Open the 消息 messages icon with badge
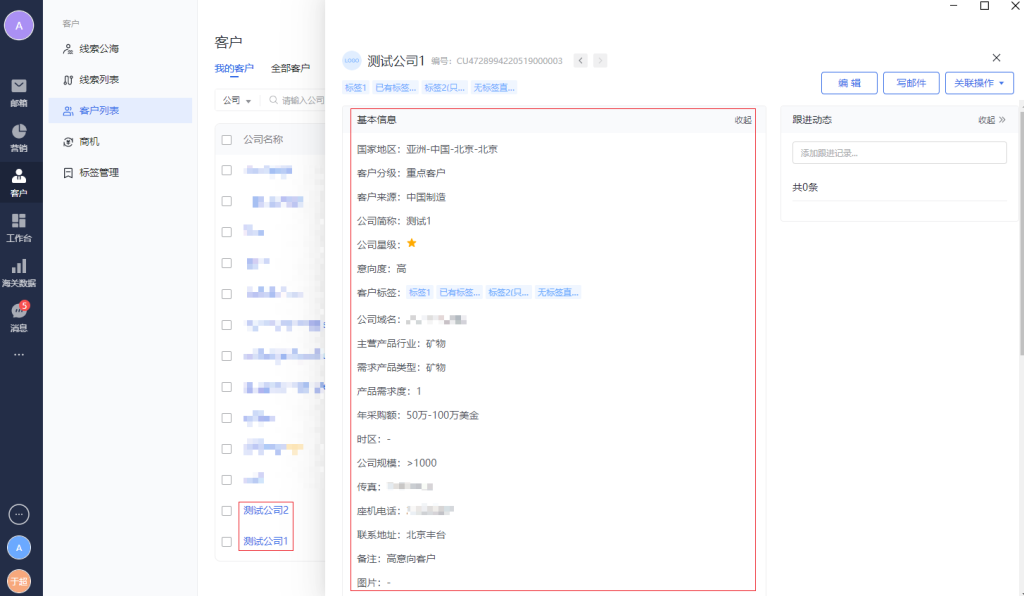The image size is (1024, 596). (19, 316)
